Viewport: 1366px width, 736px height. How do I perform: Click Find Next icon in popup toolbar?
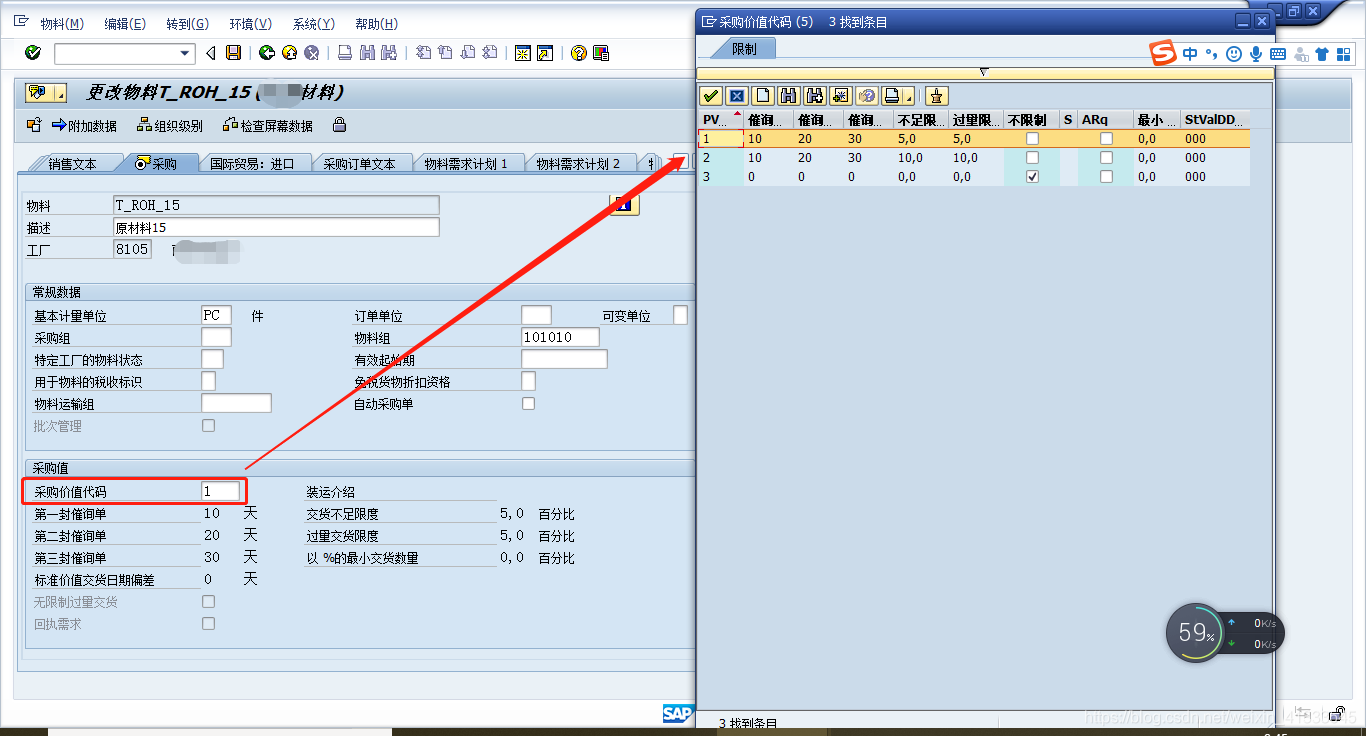(x=815, y=96)
